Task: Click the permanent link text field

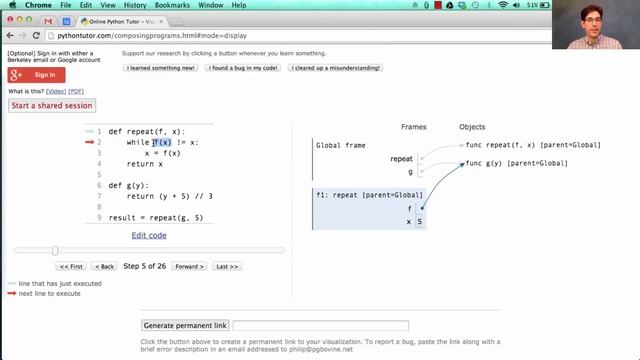Action: click(321, 325)
